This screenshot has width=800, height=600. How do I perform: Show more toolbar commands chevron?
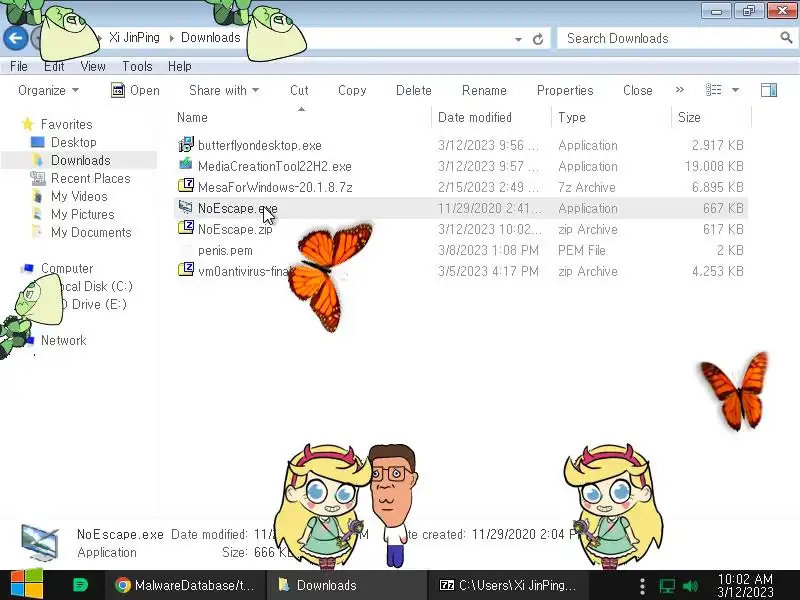click(x=680, y=90)
